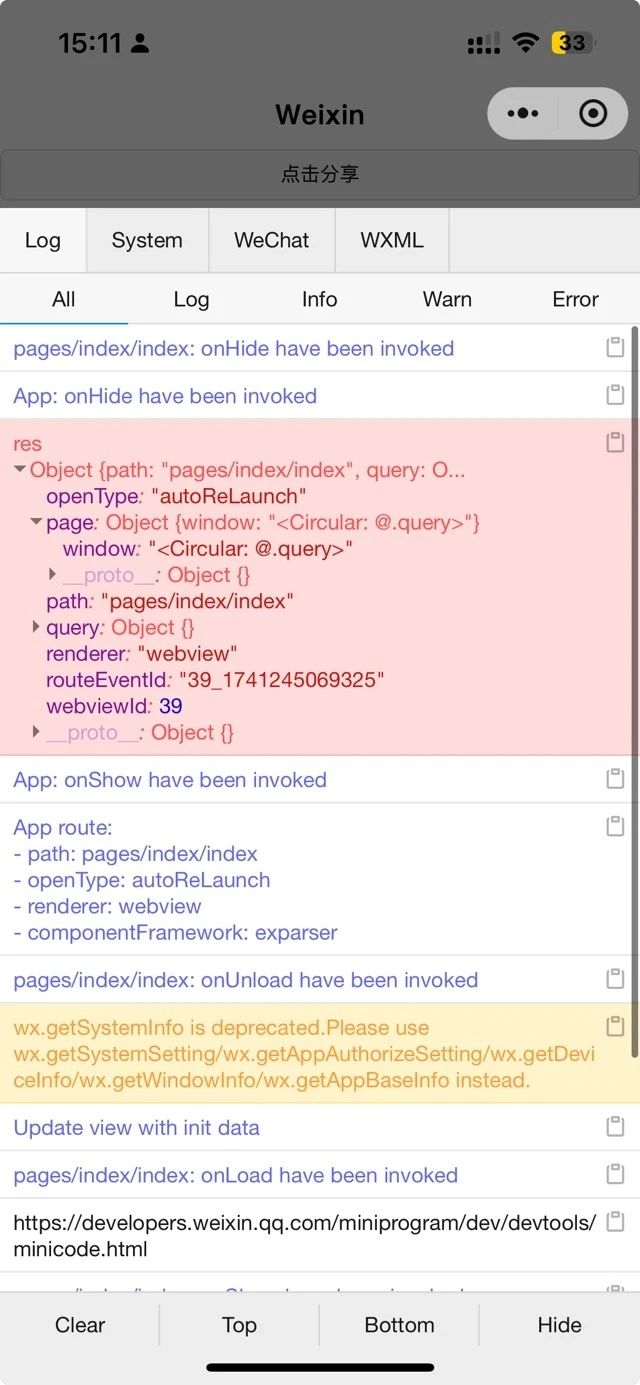This screenshot has width=640, height=1385.
Task: Click 'renderer: "webview"' property
Action: pyautogui.click(x=142, y=653)
